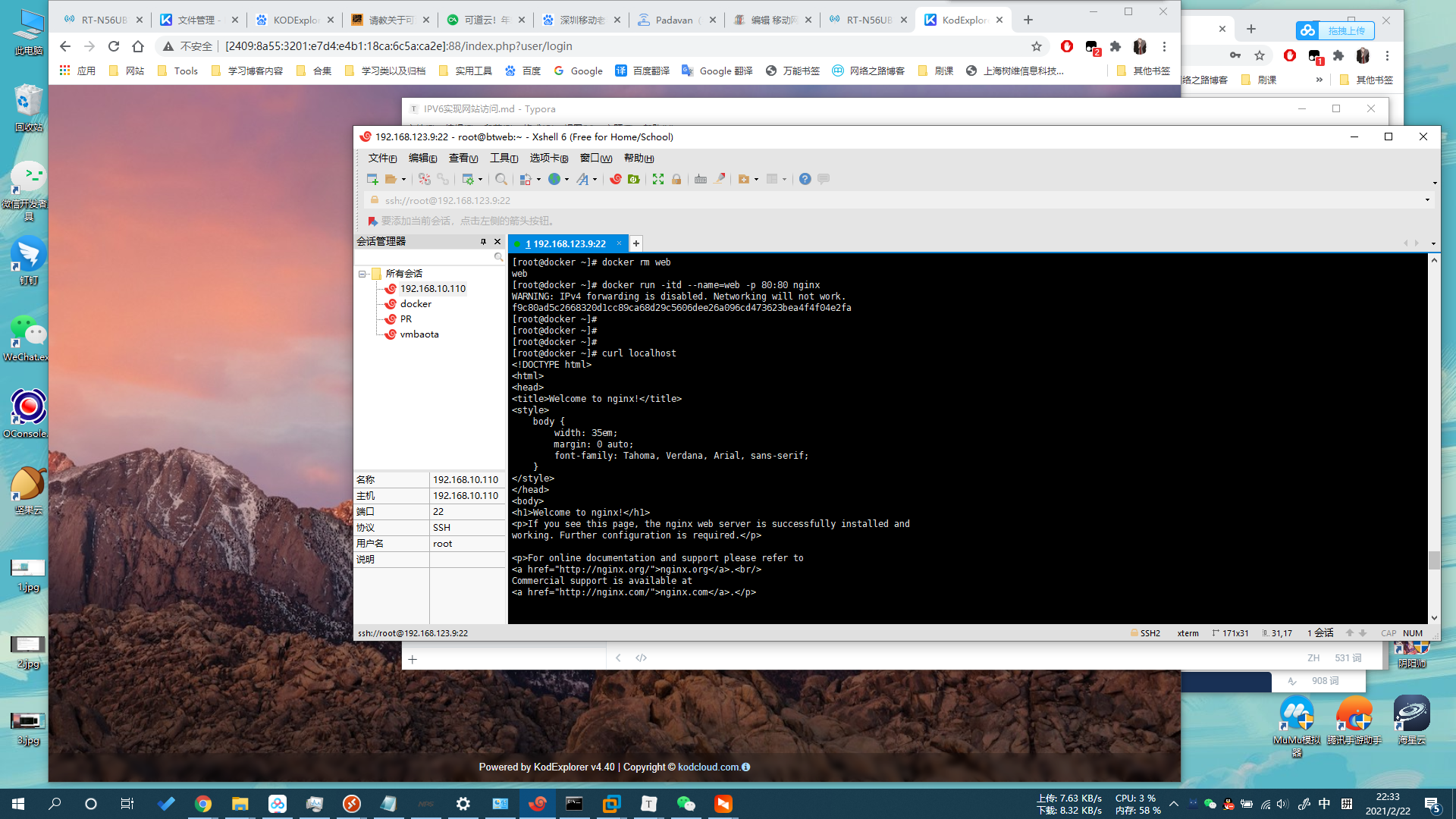The image size is (1456, 819).
Task: Open the 窗口(W) menu in Xshell
Action: [x=596, y=158]
